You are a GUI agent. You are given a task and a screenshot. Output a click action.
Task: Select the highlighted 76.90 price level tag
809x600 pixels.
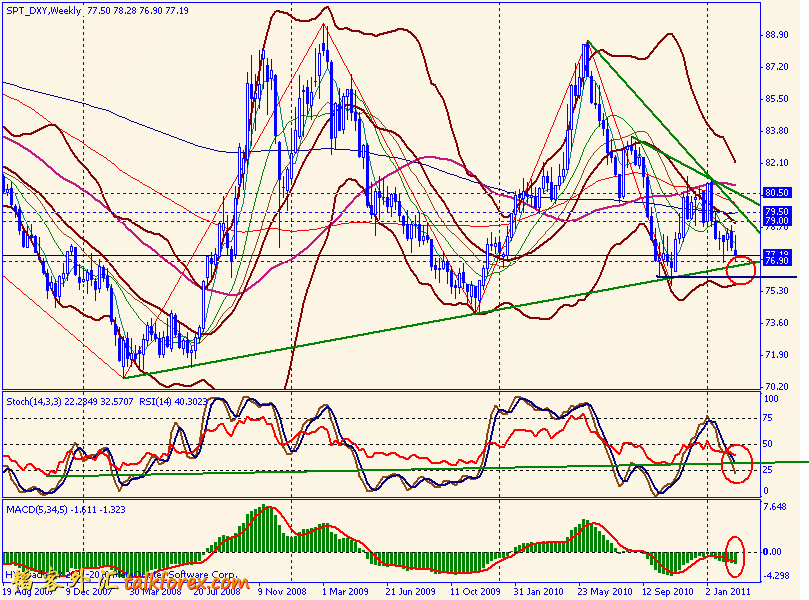point(776,261)
